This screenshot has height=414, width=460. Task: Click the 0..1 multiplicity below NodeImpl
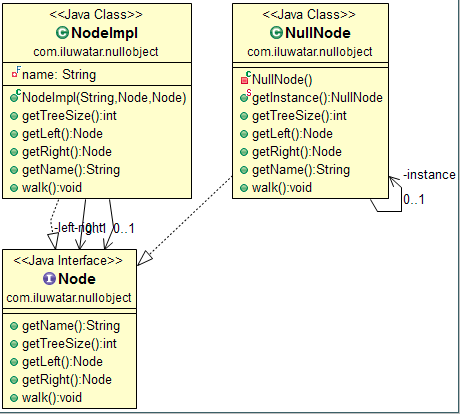coord(124,228)
